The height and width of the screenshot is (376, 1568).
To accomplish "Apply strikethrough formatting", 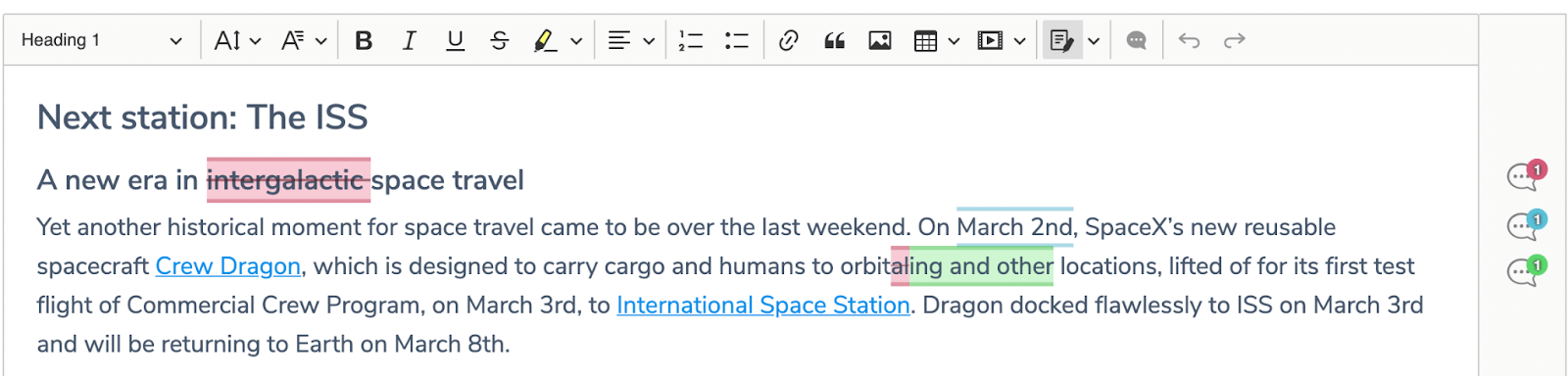I will [x=500, y=40].
